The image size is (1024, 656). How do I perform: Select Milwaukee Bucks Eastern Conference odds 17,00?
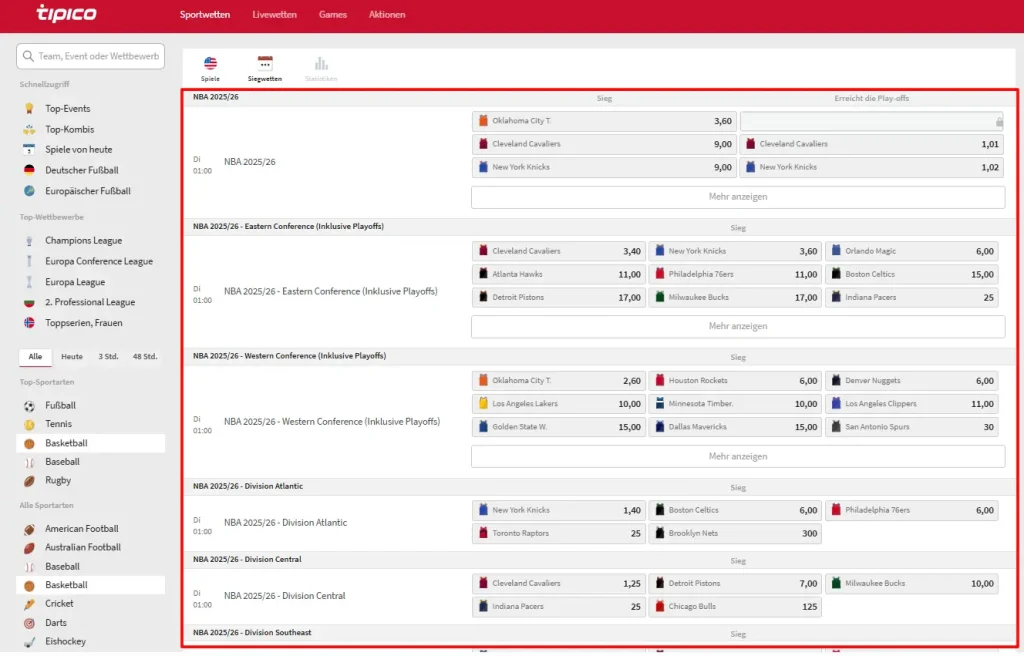pyautogui.click(x=735, y=297)
